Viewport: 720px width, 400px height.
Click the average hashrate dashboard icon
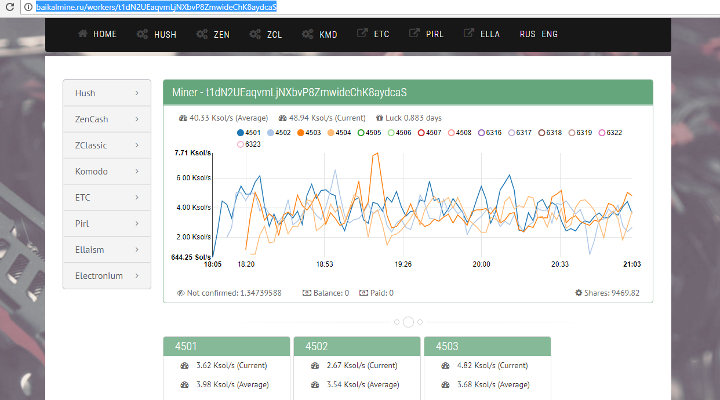[183, 118]
